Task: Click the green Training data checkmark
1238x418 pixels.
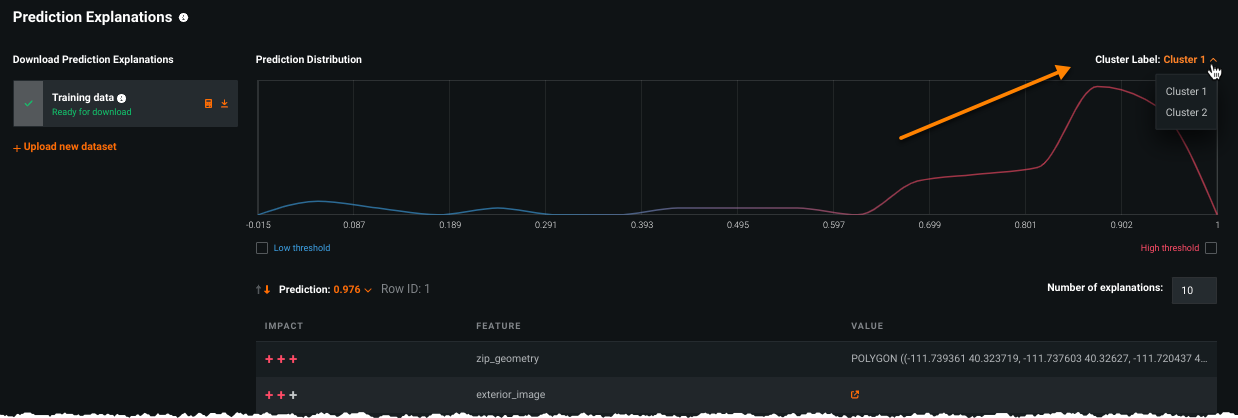Action: coord(29,104)
